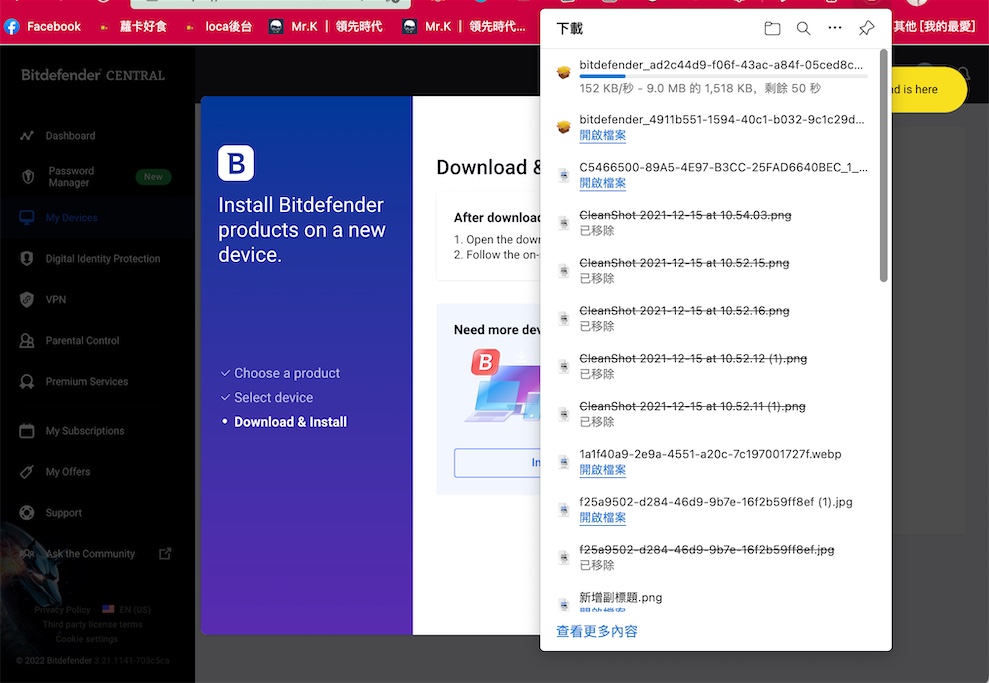Open Parental Control icon in sidebar
The image size is (989, 683).
tap(26, 341)
